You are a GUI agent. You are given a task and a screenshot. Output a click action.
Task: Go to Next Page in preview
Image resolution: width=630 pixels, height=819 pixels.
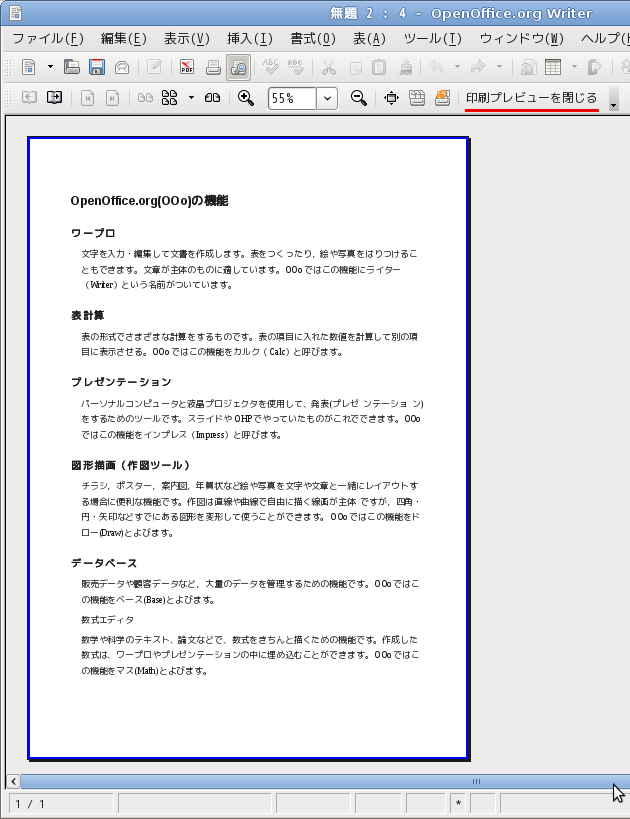(54, 98)
